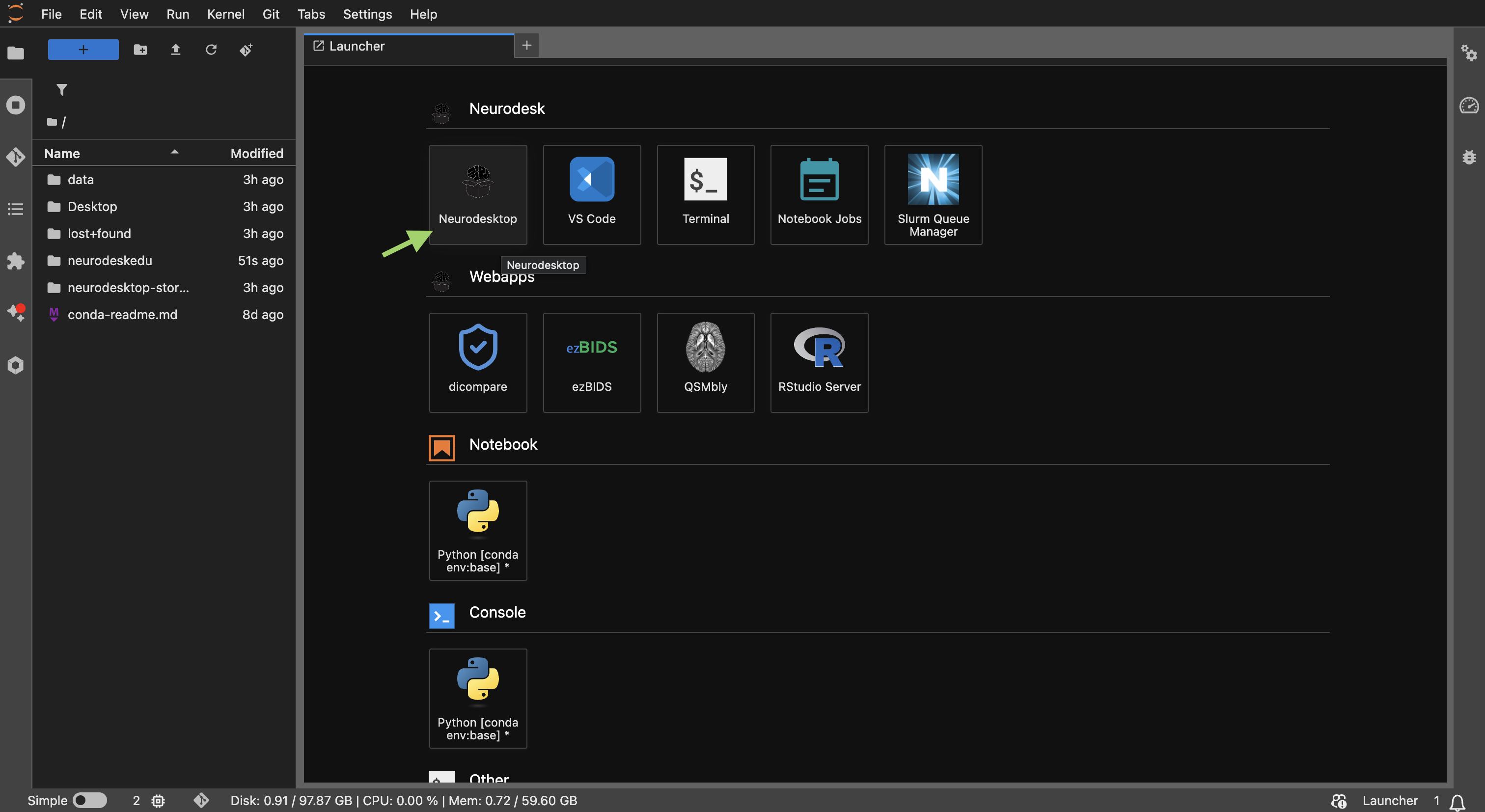This screenshot has width=1485, height=812.
Task: Sort files by Name column
Action: (x=112, y=153)
